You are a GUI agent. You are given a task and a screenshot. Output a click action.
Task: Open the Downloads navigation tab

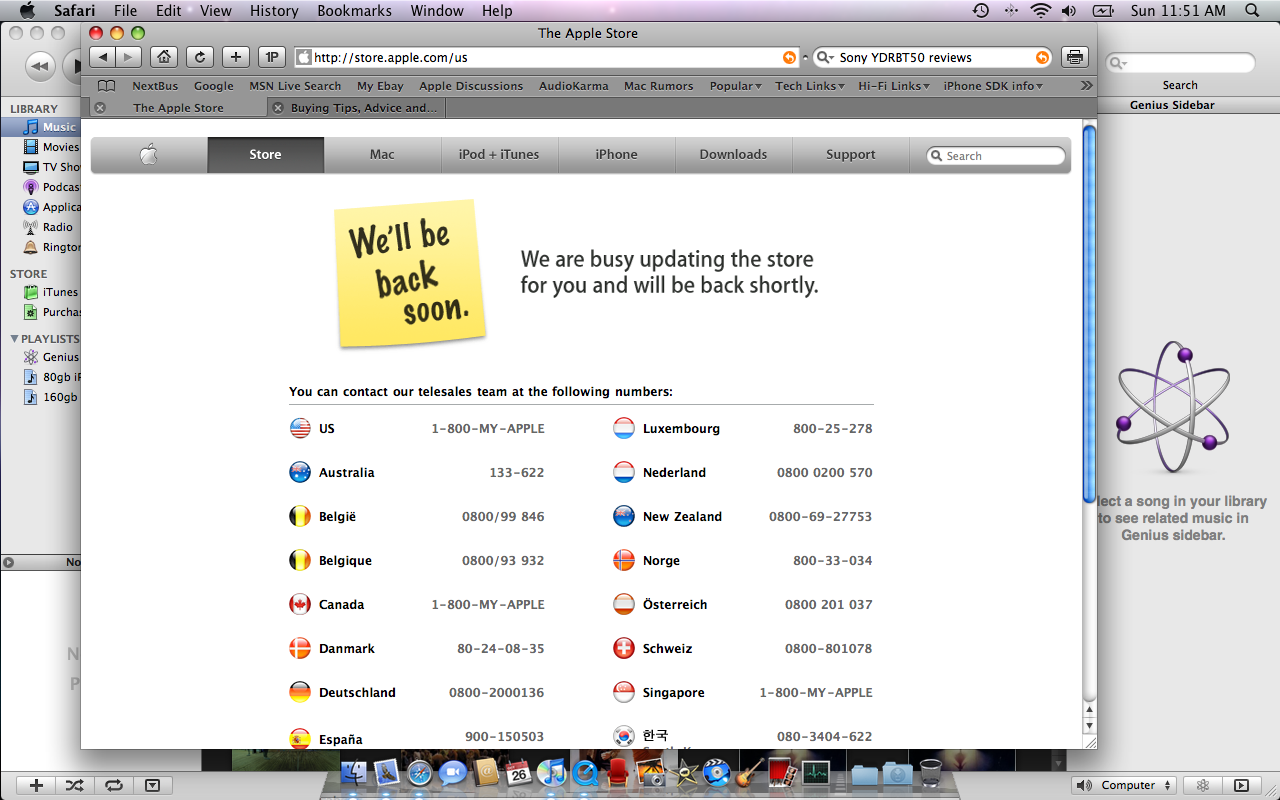click(733, 154)
